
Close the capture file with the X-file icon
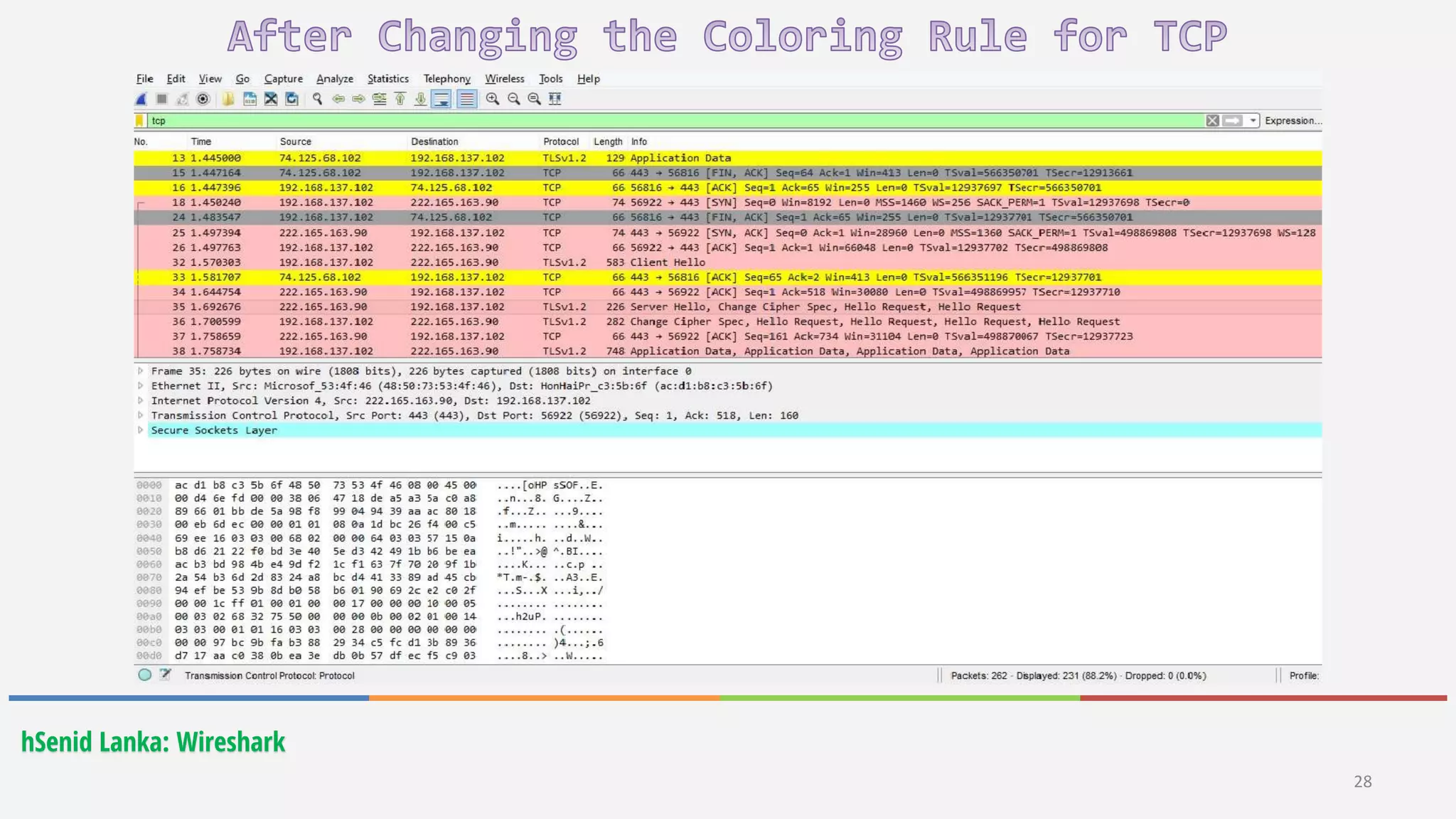tap(271, 99)
